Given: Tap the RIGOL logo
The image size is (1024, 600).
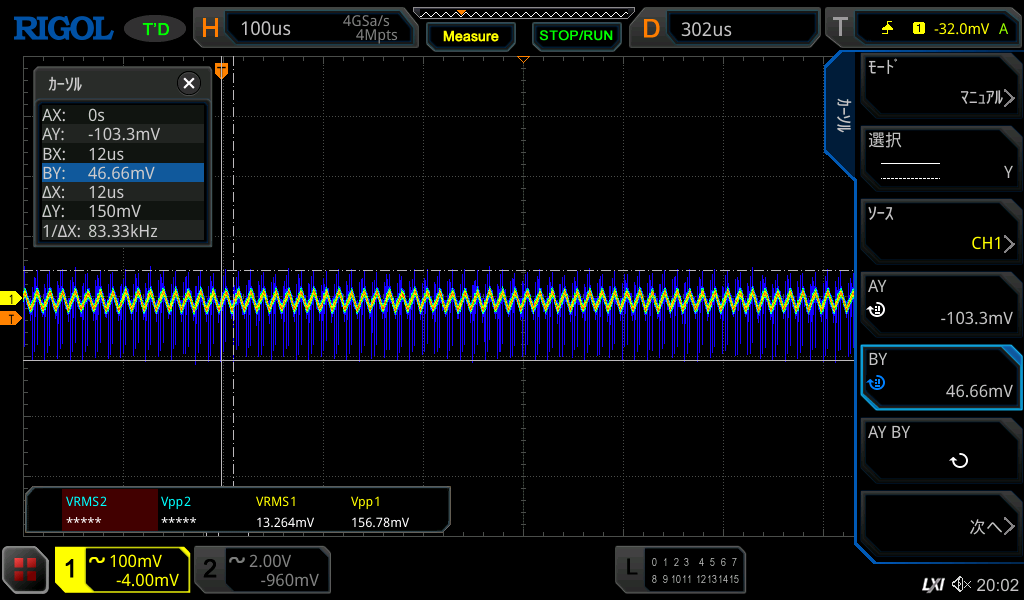Looking at the screenshot, I should (x=62, y=28).
